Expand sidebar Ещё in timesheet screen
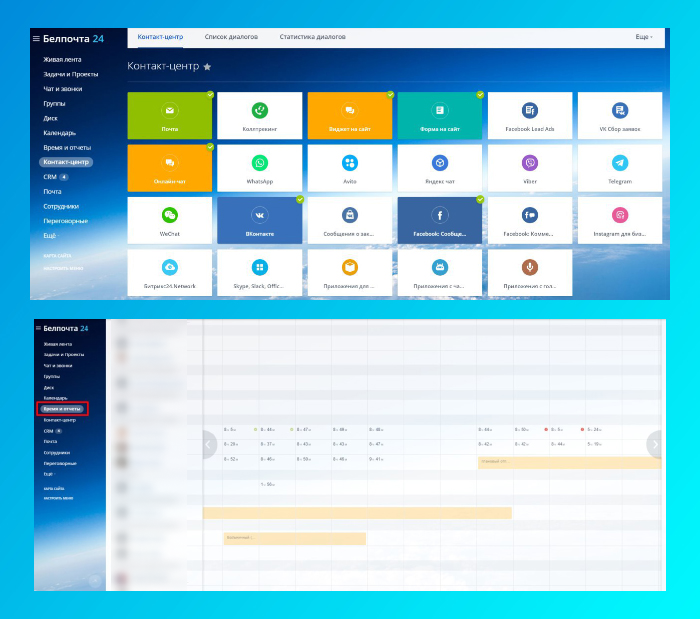This screenshot has height=619, width=700. (49, 474)
